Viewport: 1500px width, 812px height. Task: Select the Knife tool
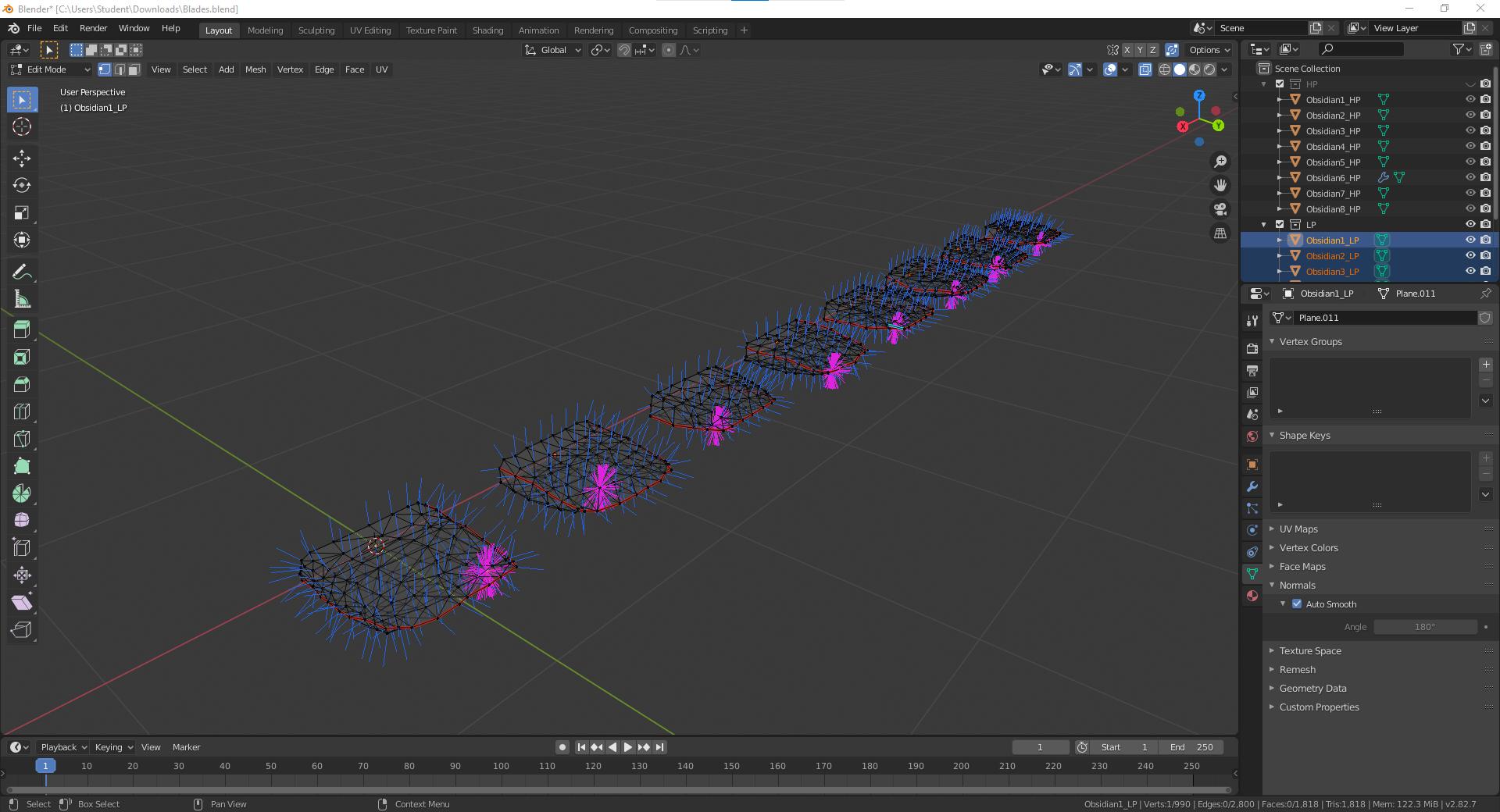click(22, 439)
